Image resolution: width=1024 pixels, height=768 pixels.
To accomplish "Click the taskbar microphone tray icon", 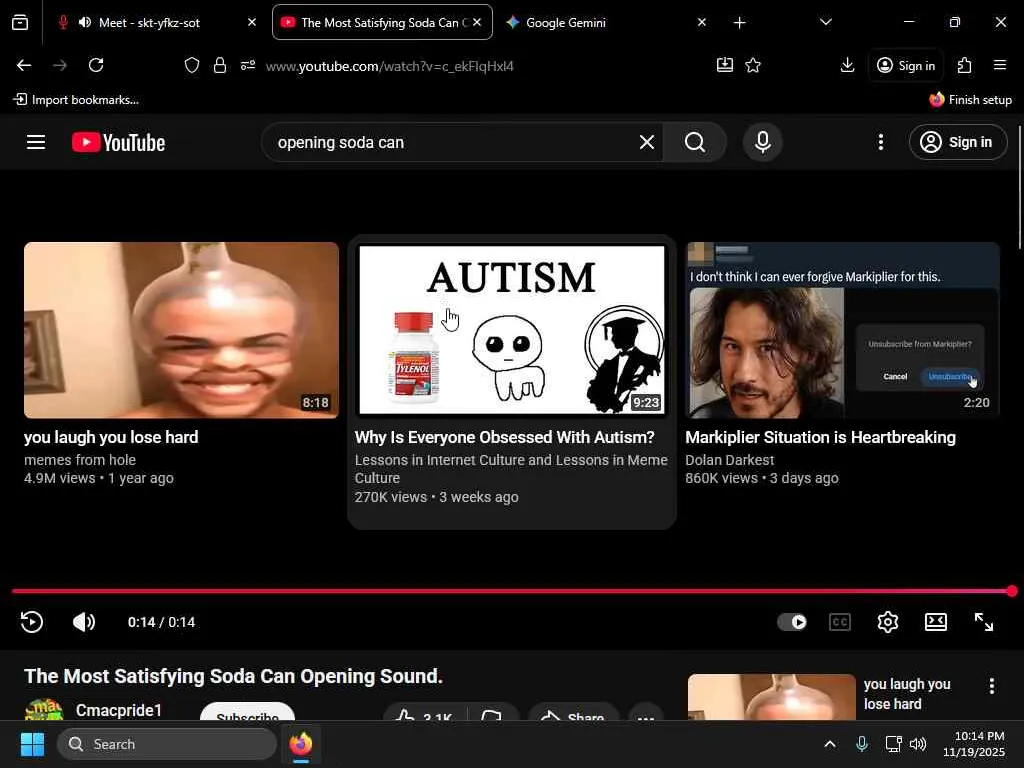I will tap(861, 744).
